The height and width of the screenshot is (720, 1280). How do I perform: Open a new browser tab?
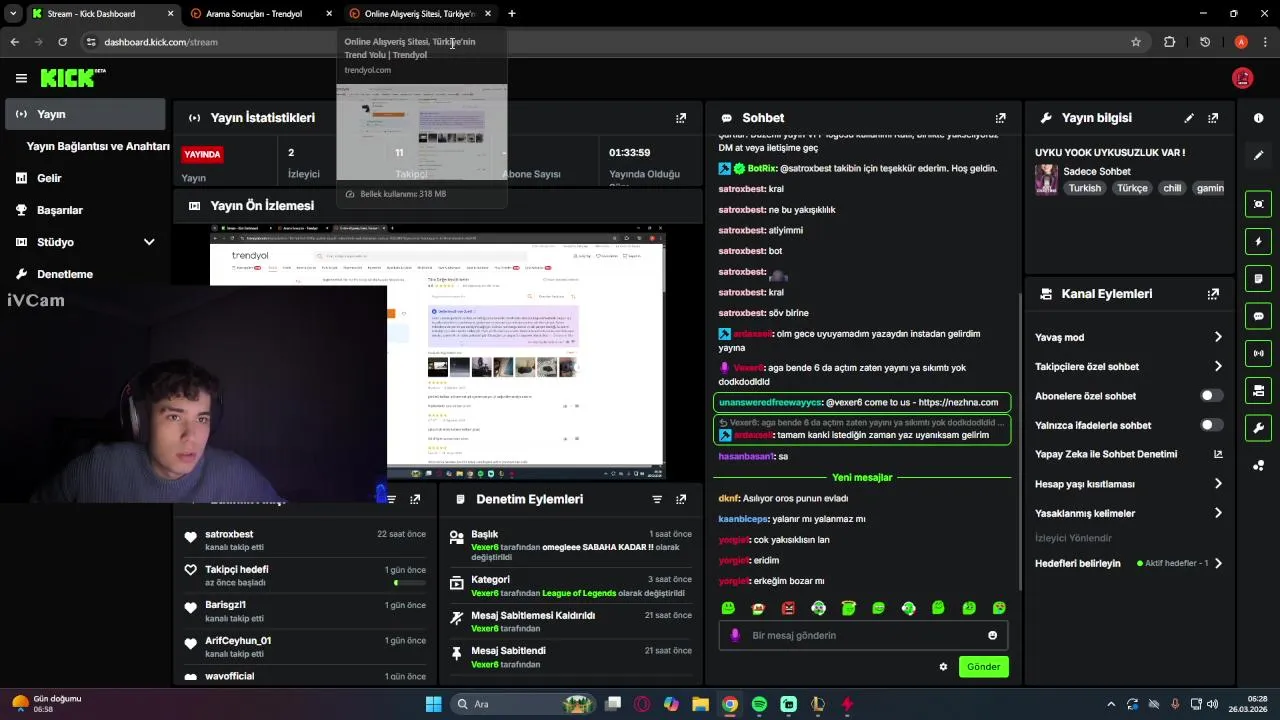[x=511, y=14]
